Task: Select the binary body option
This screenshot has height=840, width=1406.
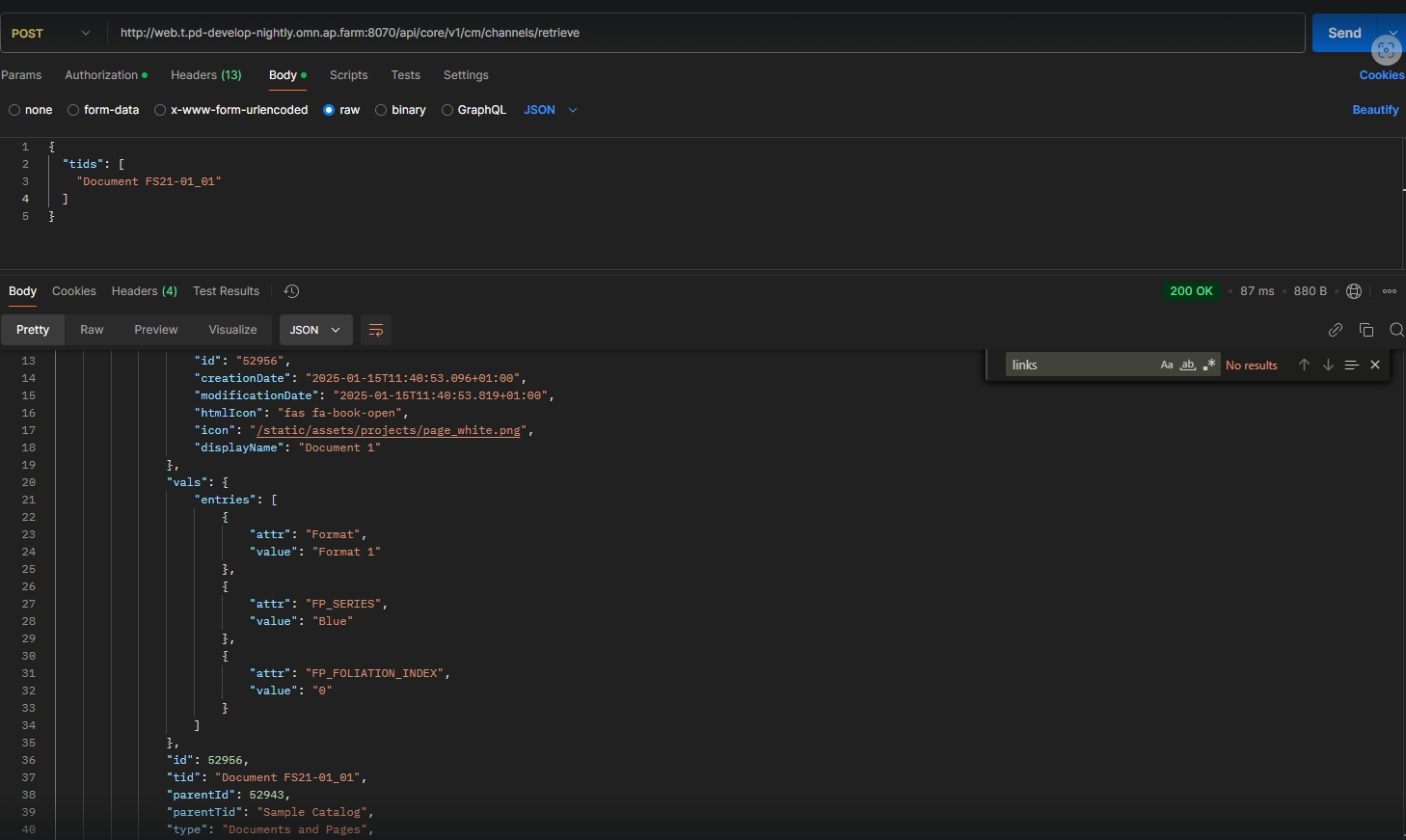Action: (400, 110)
